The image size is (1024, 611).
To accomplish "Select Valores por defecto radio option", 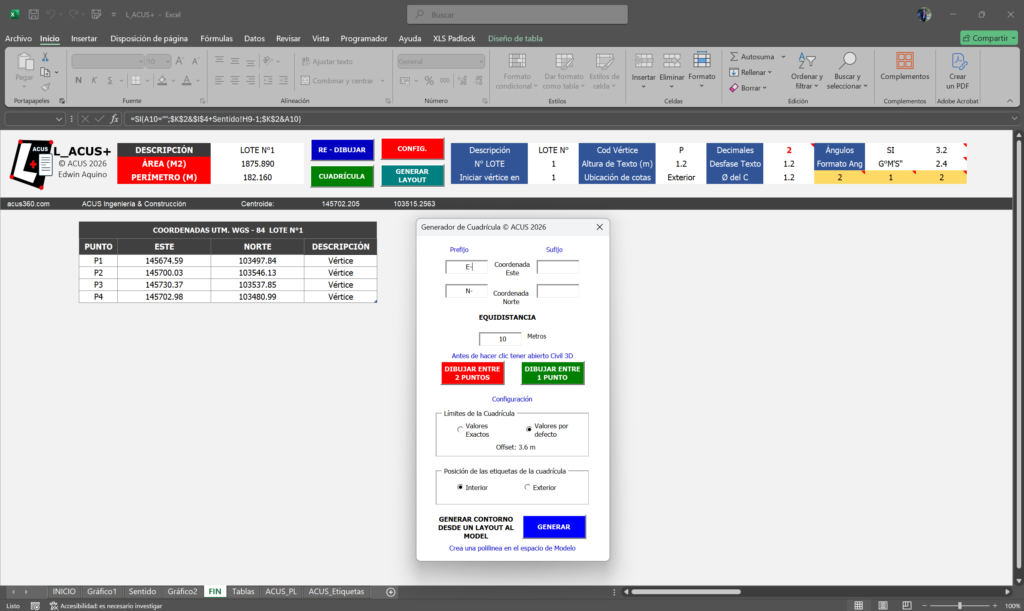I will [x=529, y=427].
